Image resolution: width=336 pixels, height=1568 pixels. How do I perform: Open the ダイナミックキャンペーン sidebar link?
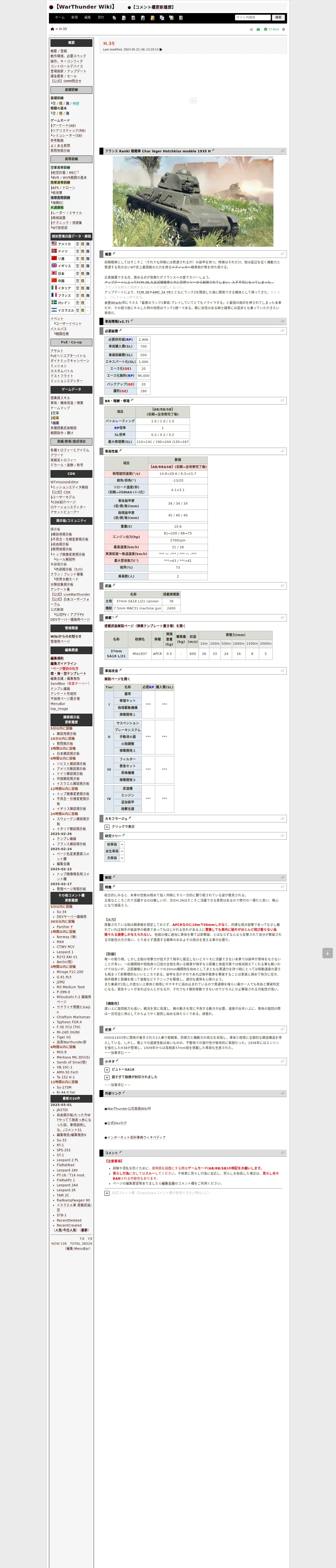pyautogui.click(x=70, y=361)
